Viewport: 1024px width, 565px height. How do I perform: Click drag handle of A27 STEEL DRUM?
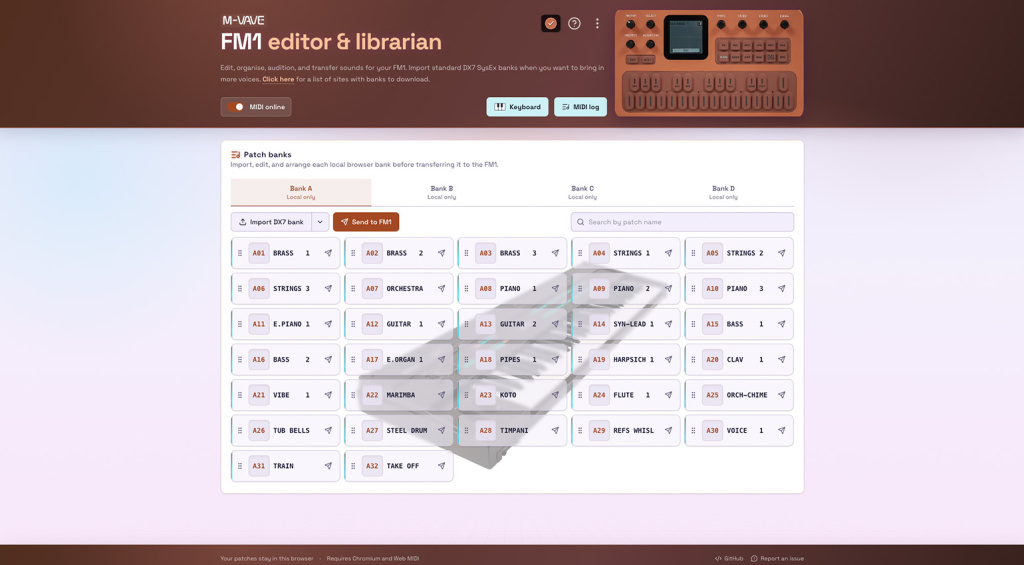tap(353, 430)
